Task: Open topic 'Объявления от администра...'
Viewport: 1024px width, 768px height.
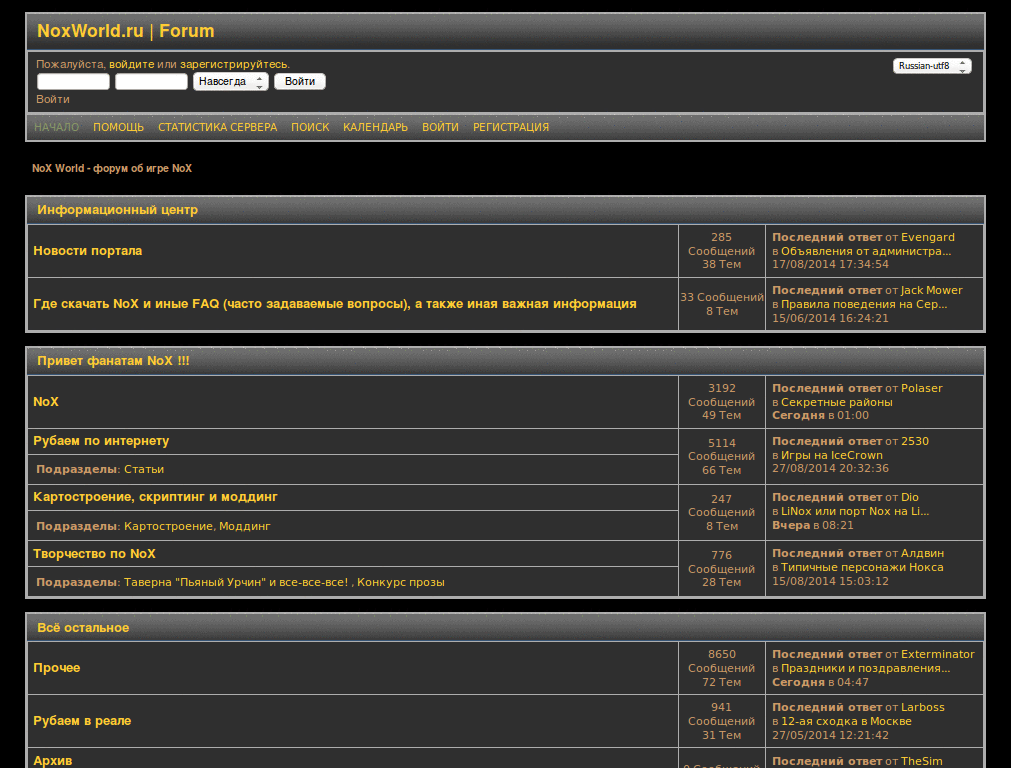Action: pyautogui.click(x=866, y=251)
